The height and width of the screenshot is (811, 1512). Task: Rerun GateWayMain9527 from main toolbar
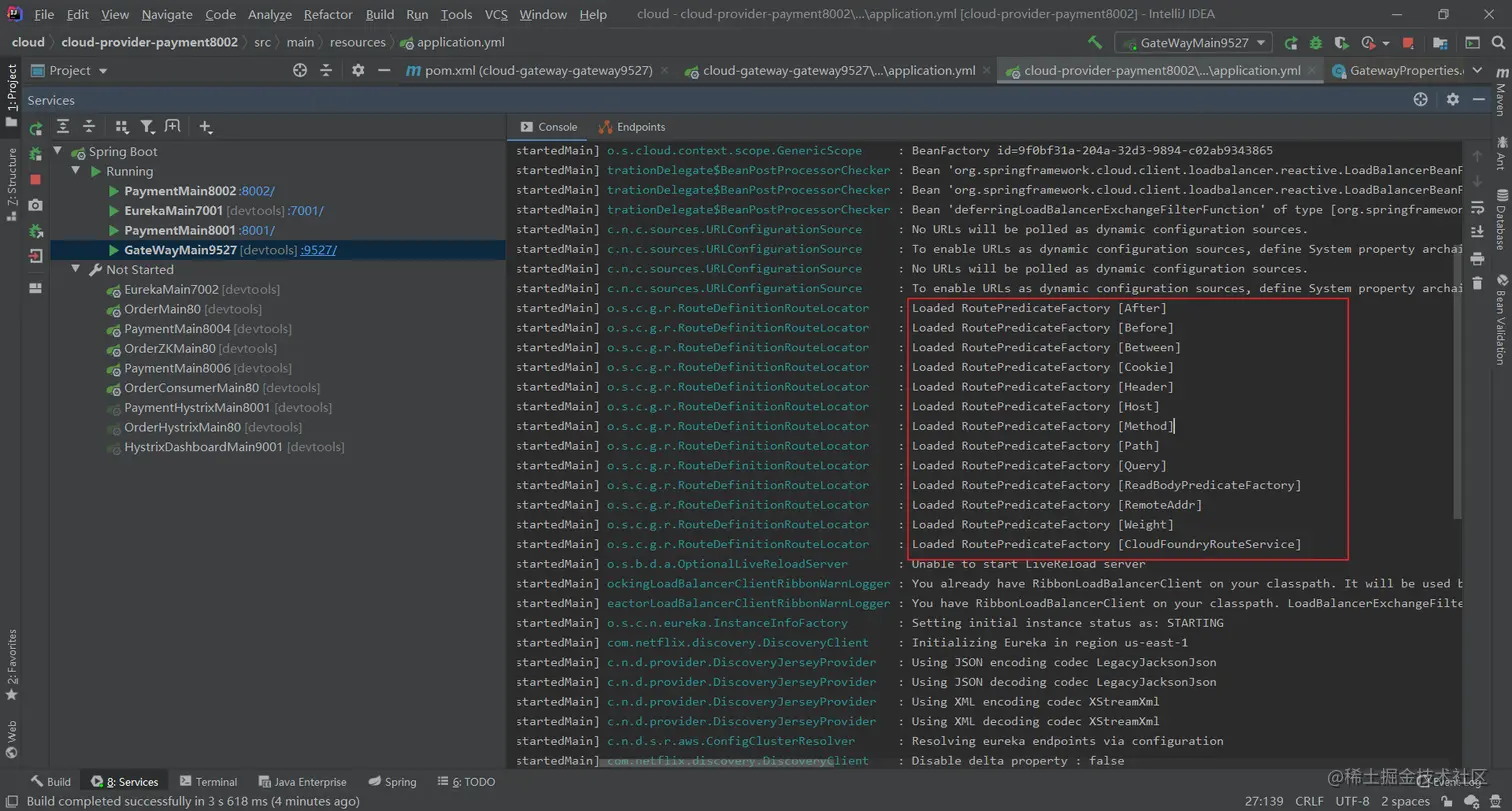coord(1291,43)
